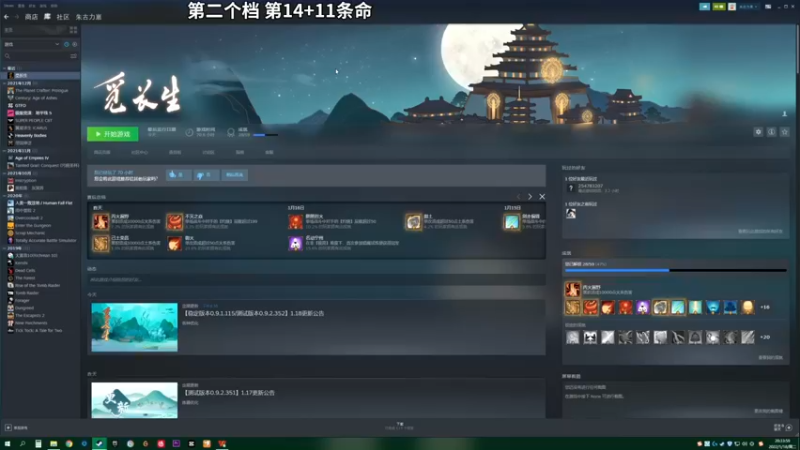
Task: Open the 游戏 category dropdown
Action: click(32, 44)
